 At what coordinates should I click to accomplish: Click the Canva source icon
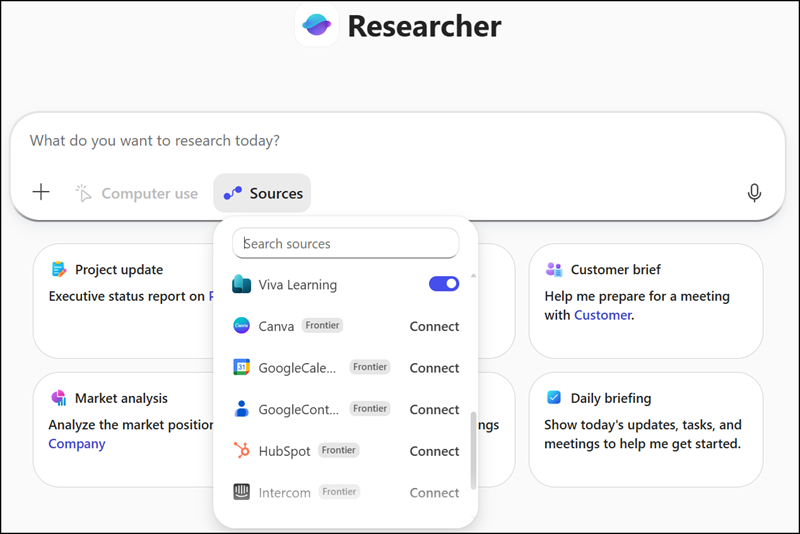pos(241,326)
